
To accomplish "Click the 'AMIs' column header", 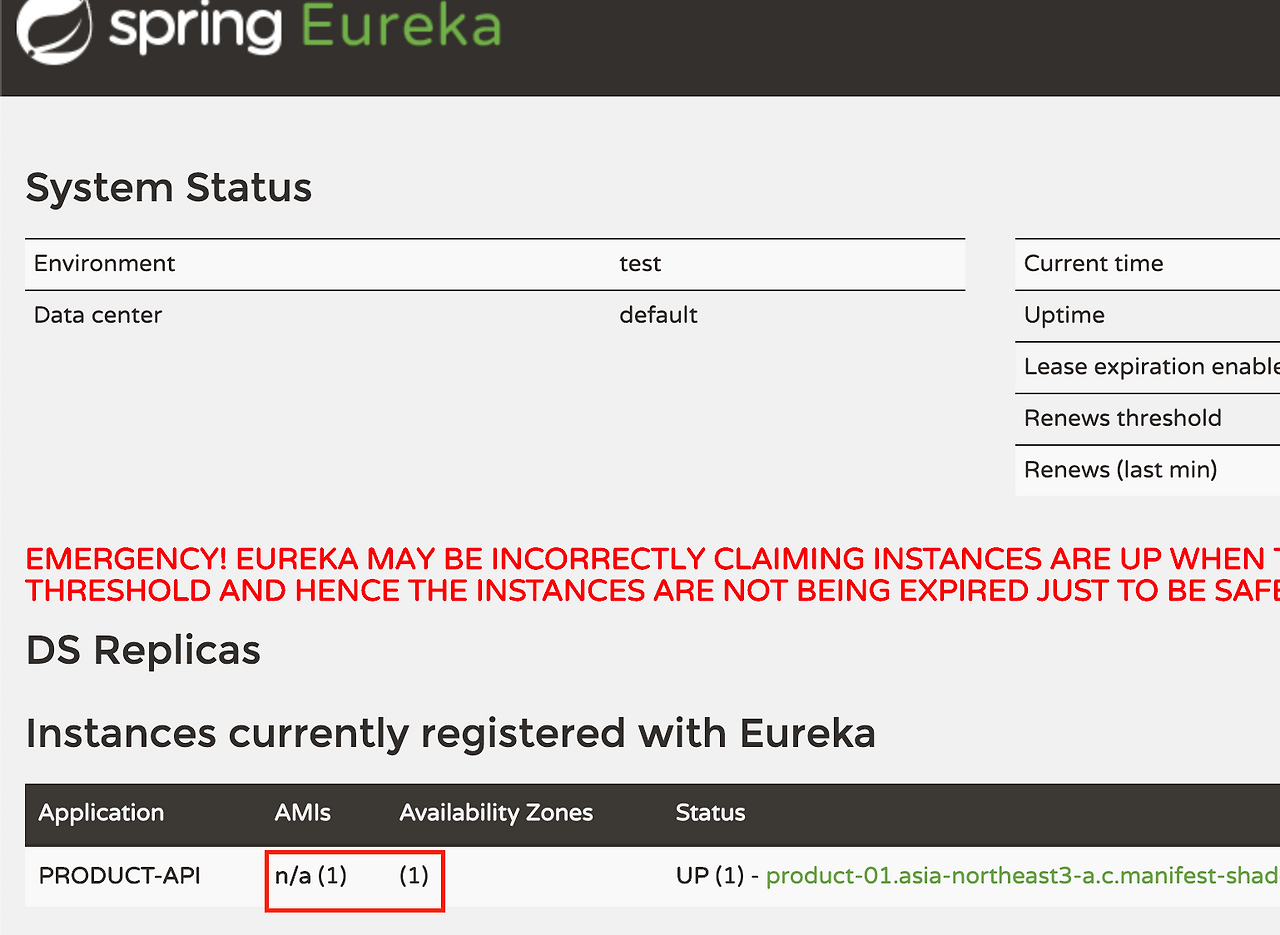I will (303, 813).
